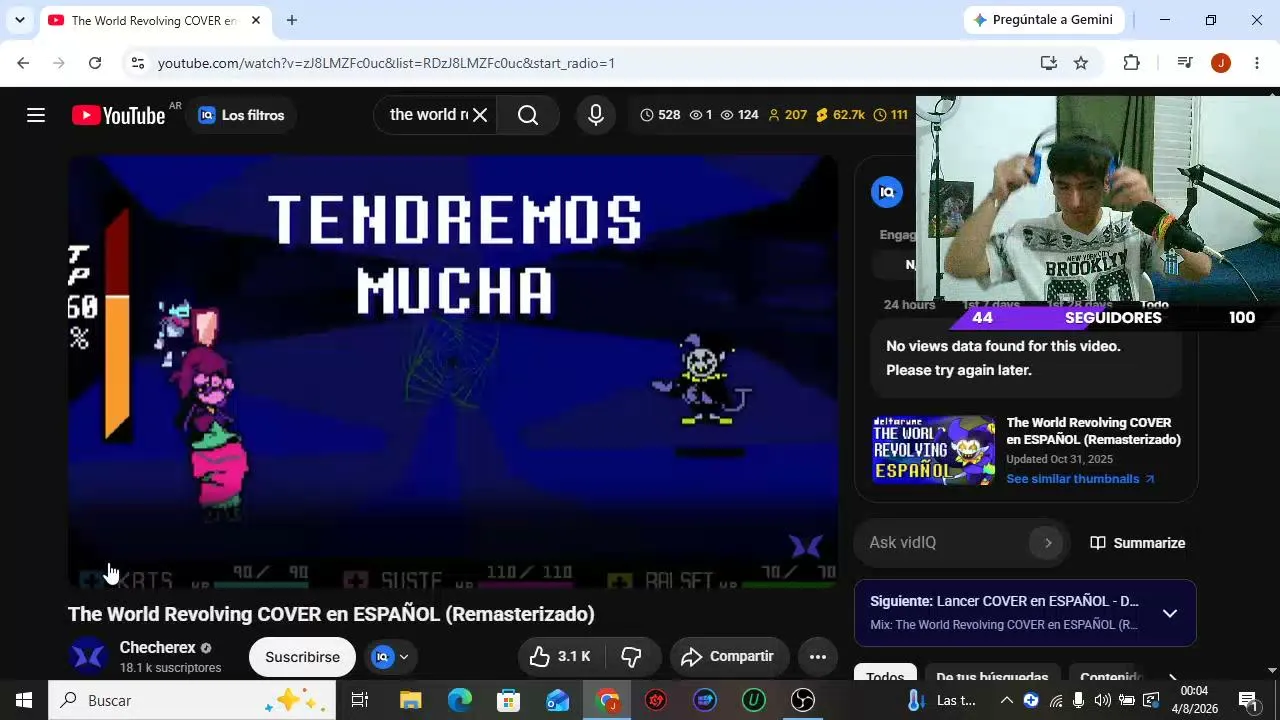Reload the current page
This screenshot has width=1280, height=720.
(x=95, y=63)
